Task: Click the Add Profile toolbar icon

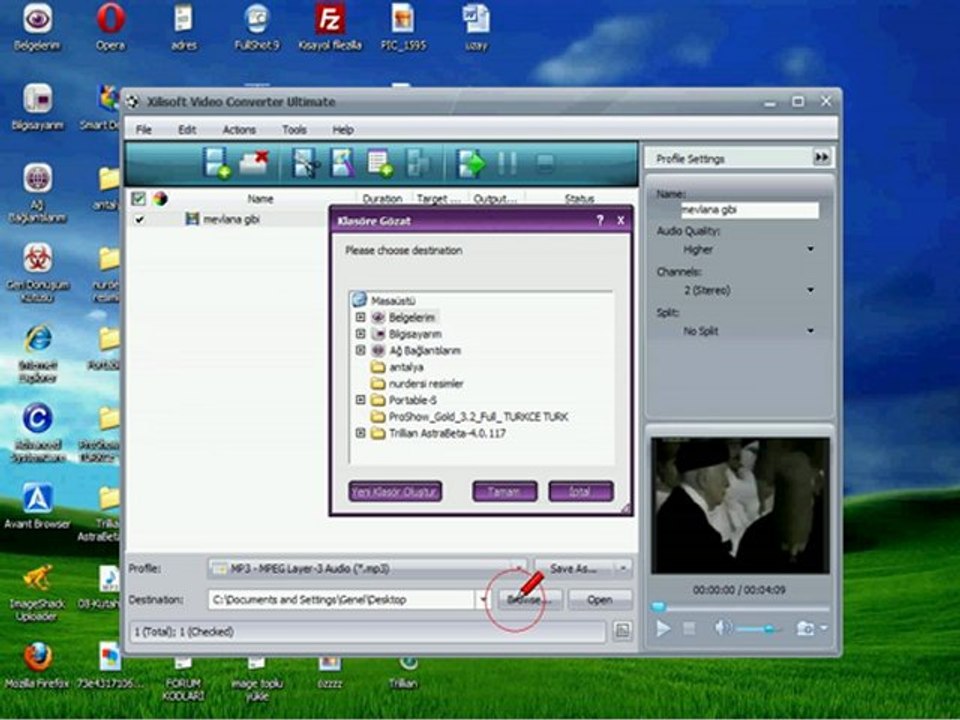Action: (380, 163)
